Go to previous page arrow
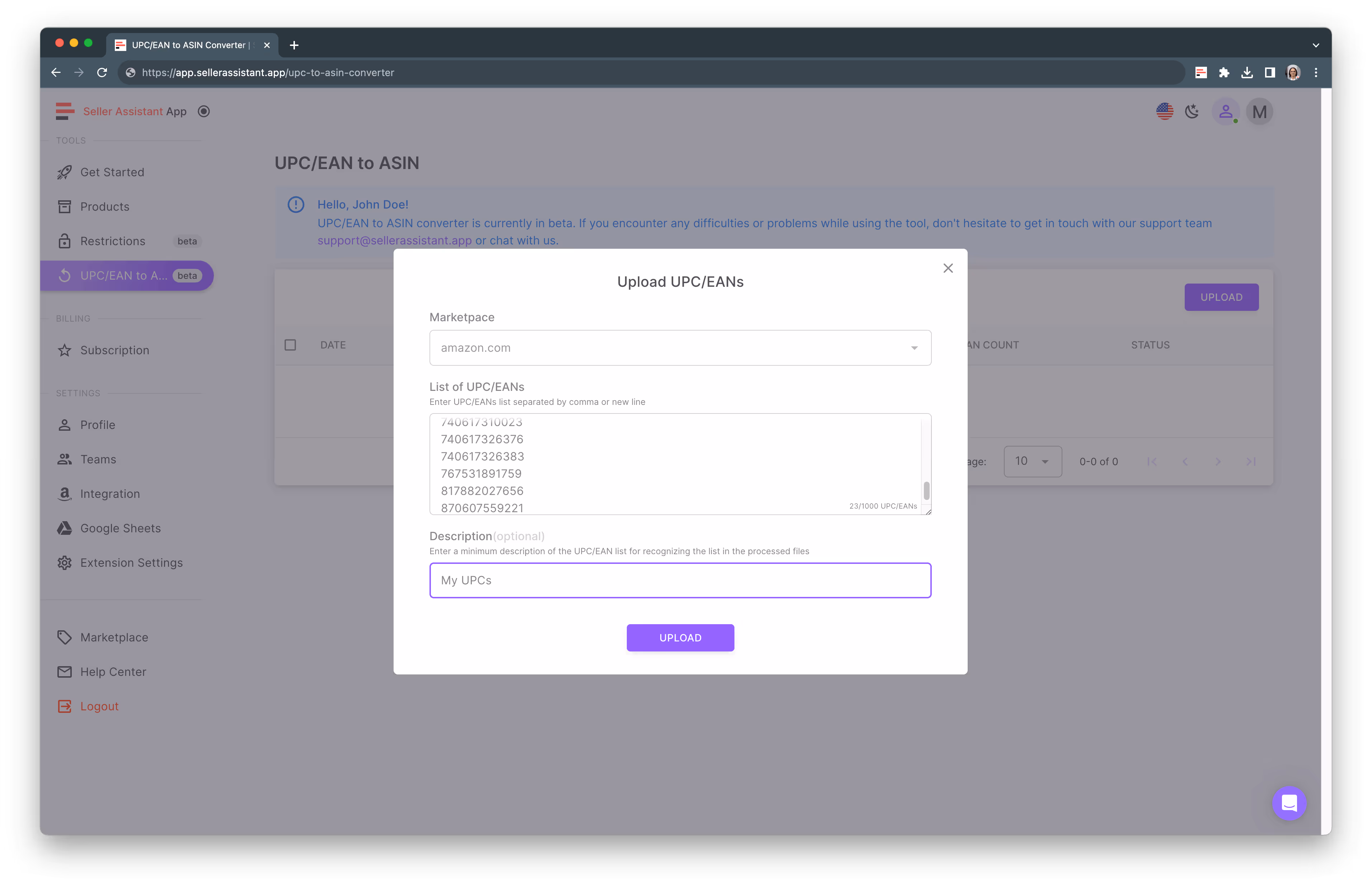Image resolution: width=1372 pixels, height=888 pixels. pos(1185,461)
